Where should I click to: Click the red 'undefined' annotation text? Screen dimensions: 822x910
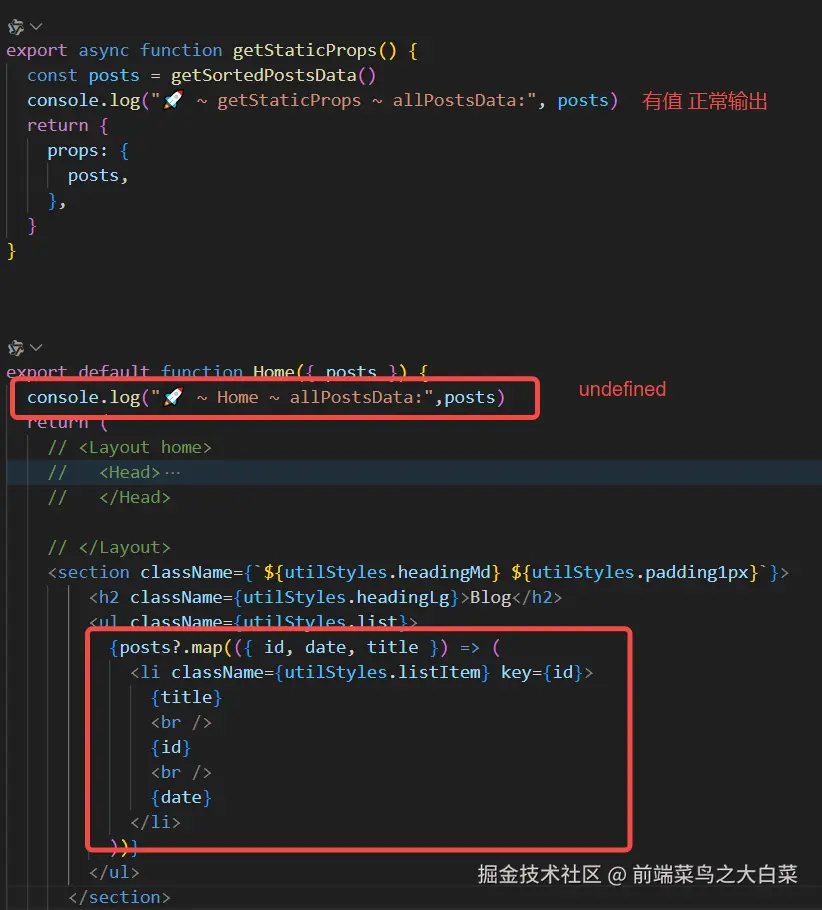(622, 389)
